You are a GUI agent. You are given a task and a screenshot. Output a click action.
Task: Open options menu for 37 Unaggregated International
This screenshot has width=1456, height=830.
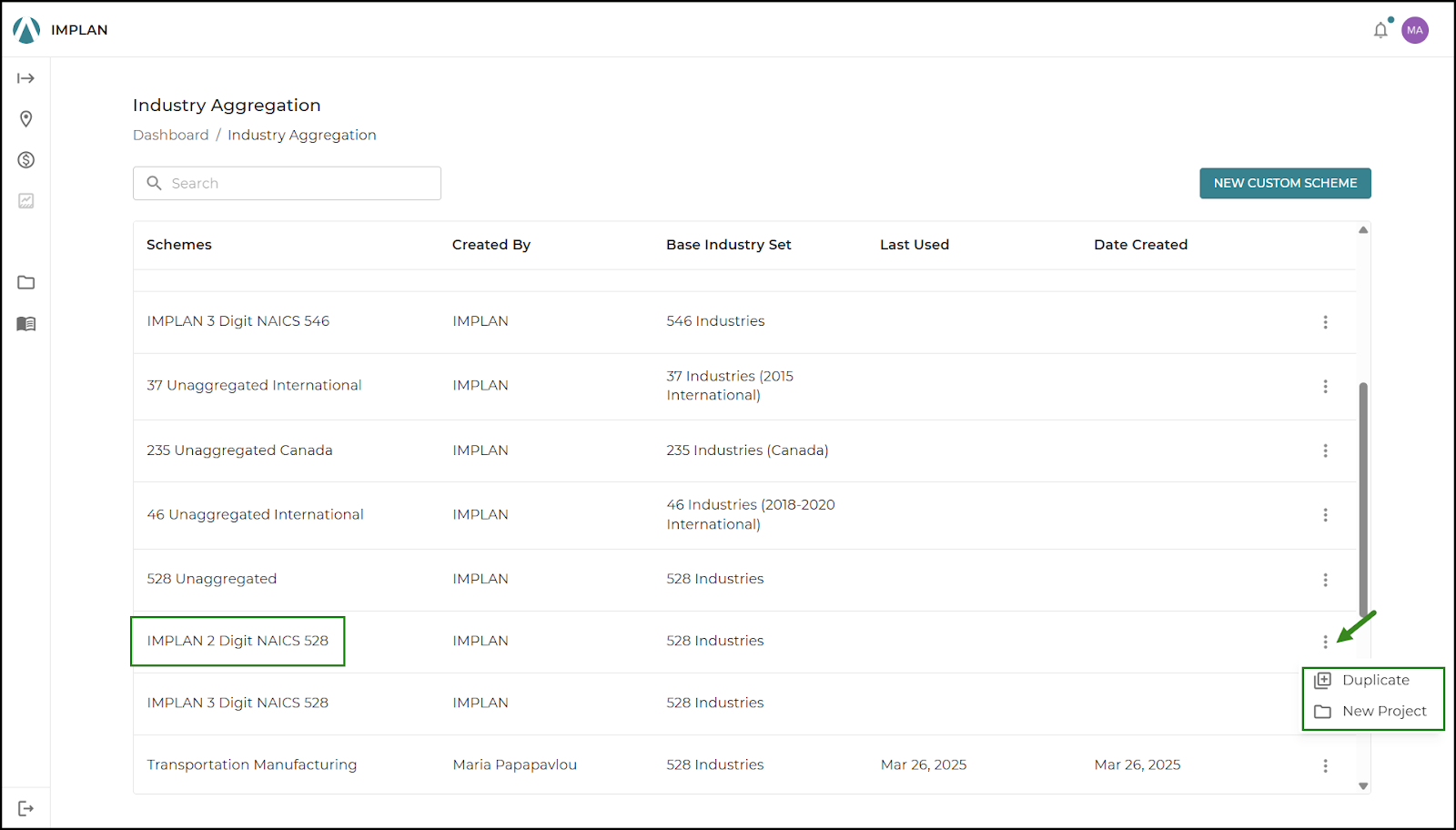coord(1325,387)
